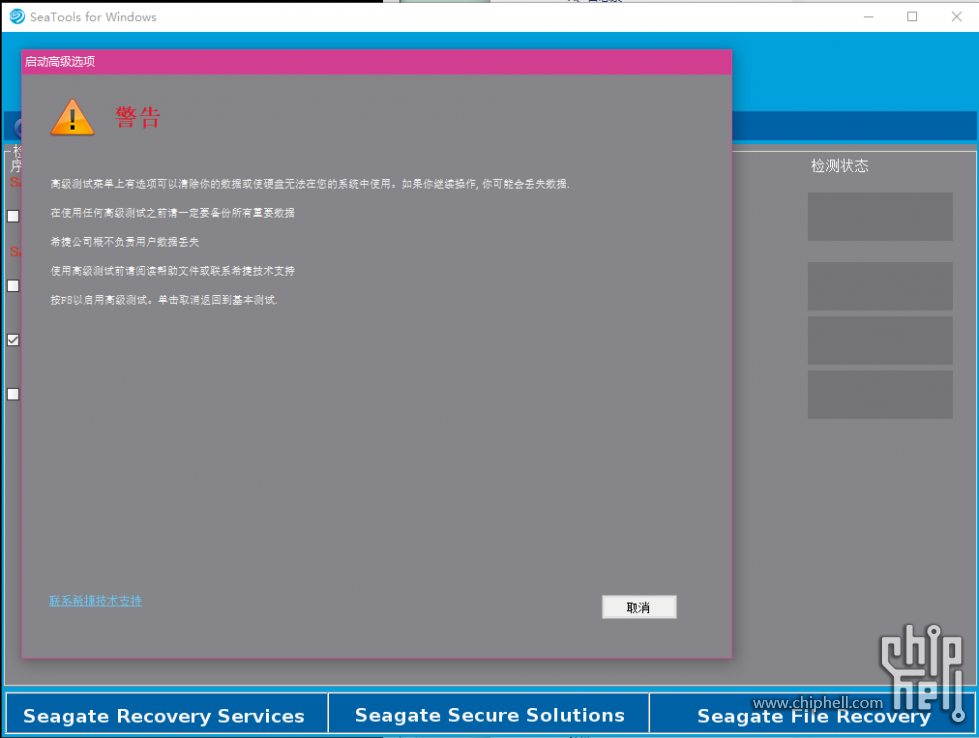Toggle the checked drive checkbox

point(13,340)
